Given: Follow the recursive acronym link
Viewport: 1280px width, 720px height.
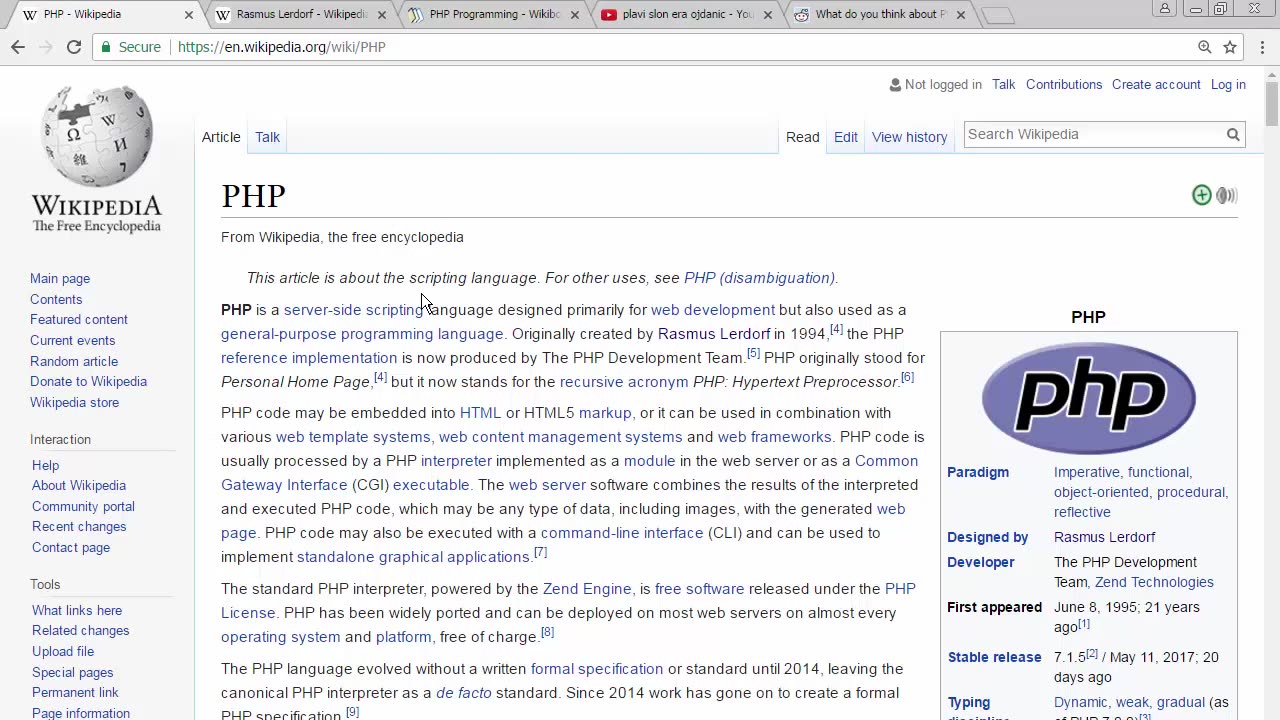Looking at the screenshot, I should click(x=624, y=382).
